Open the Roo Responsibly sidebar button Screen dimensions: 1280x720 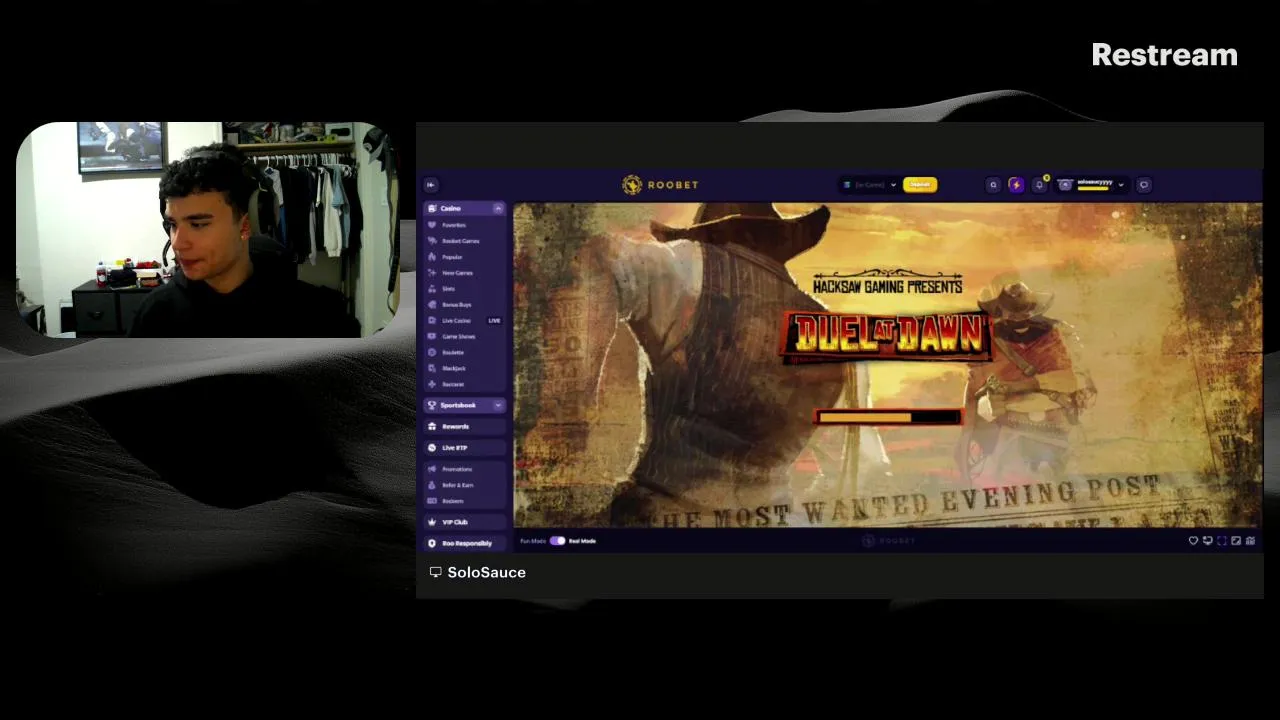coord(465,543)
